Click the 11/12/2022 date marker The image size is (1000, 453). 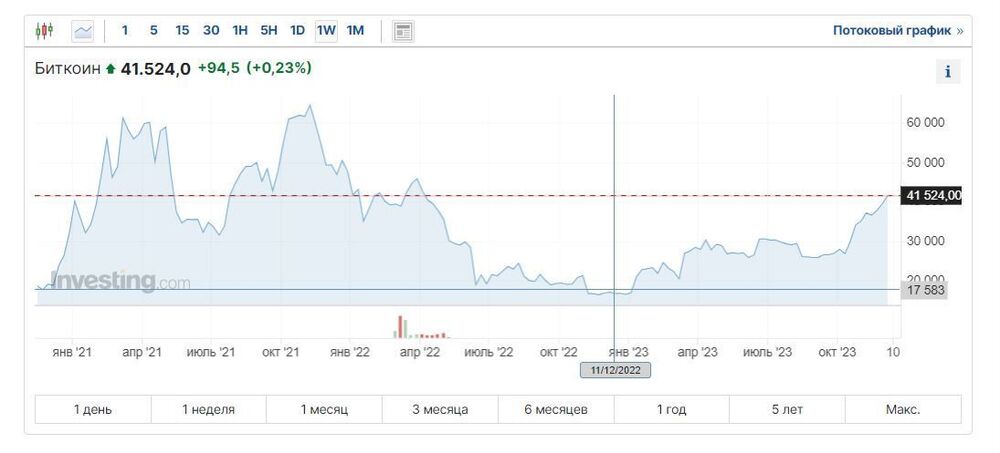(x=615, y=370)
